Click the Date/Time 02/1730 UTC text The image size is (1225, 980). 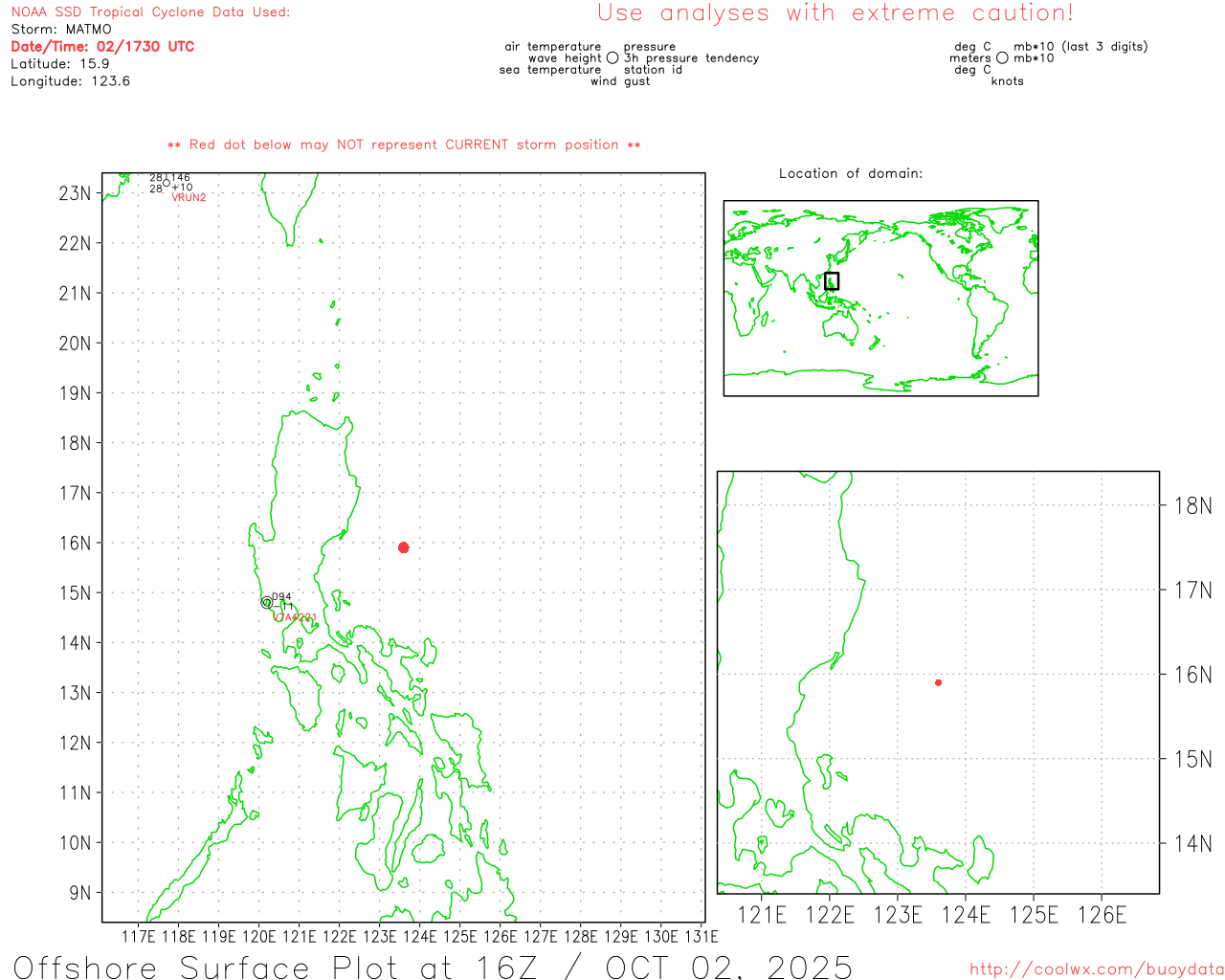(102, 47)
